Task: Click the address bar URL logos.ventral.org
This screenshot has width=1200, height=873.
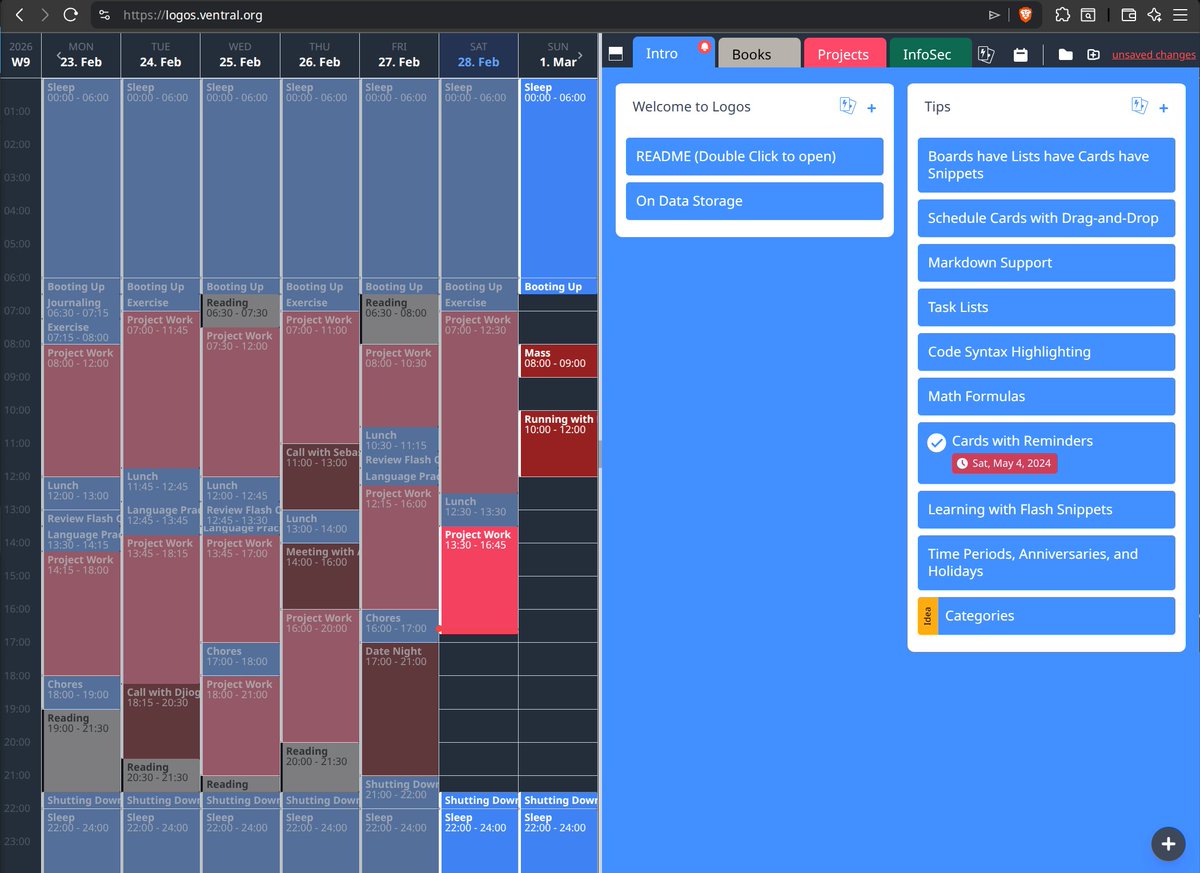Action: pyautogui.click(x=193, y=15)
